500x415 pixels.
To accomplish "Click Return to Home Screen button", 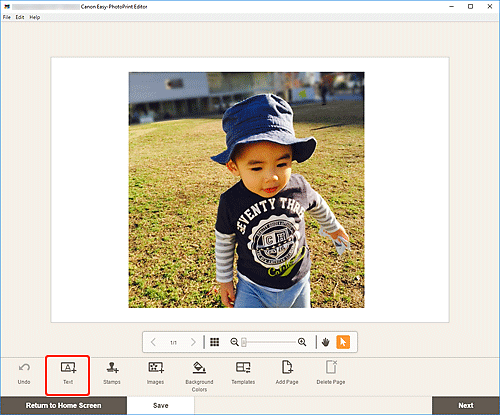I will 63,405.
